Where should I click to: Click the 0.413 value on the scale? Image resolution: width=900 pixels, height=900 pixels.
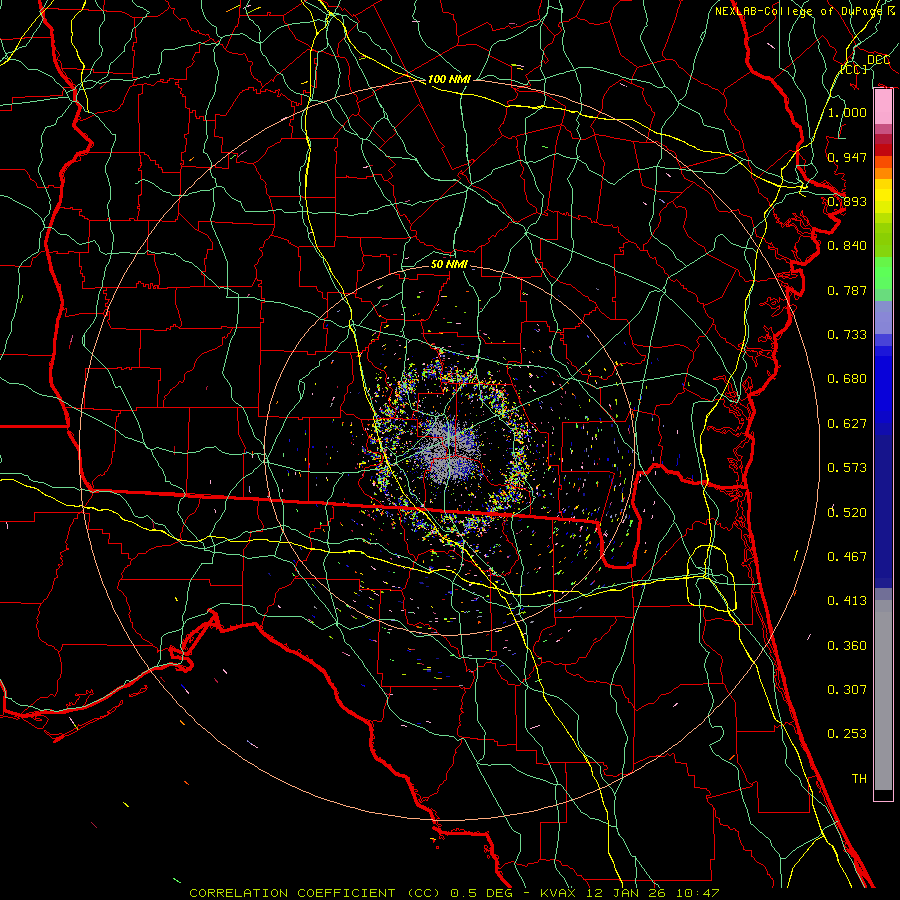pos(847,601)
